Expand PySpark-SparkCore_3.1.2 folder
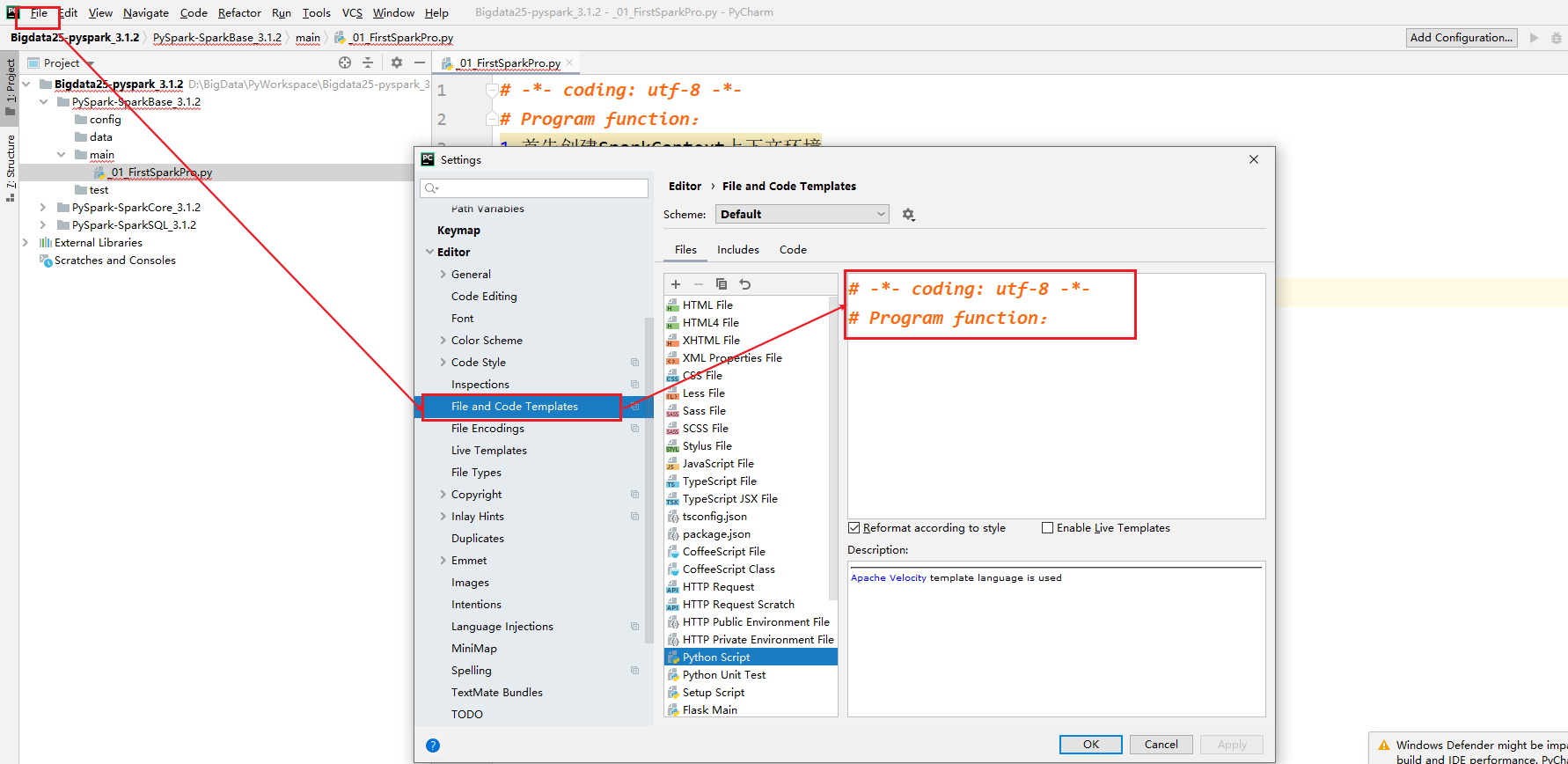 click(x=43, y=208)
